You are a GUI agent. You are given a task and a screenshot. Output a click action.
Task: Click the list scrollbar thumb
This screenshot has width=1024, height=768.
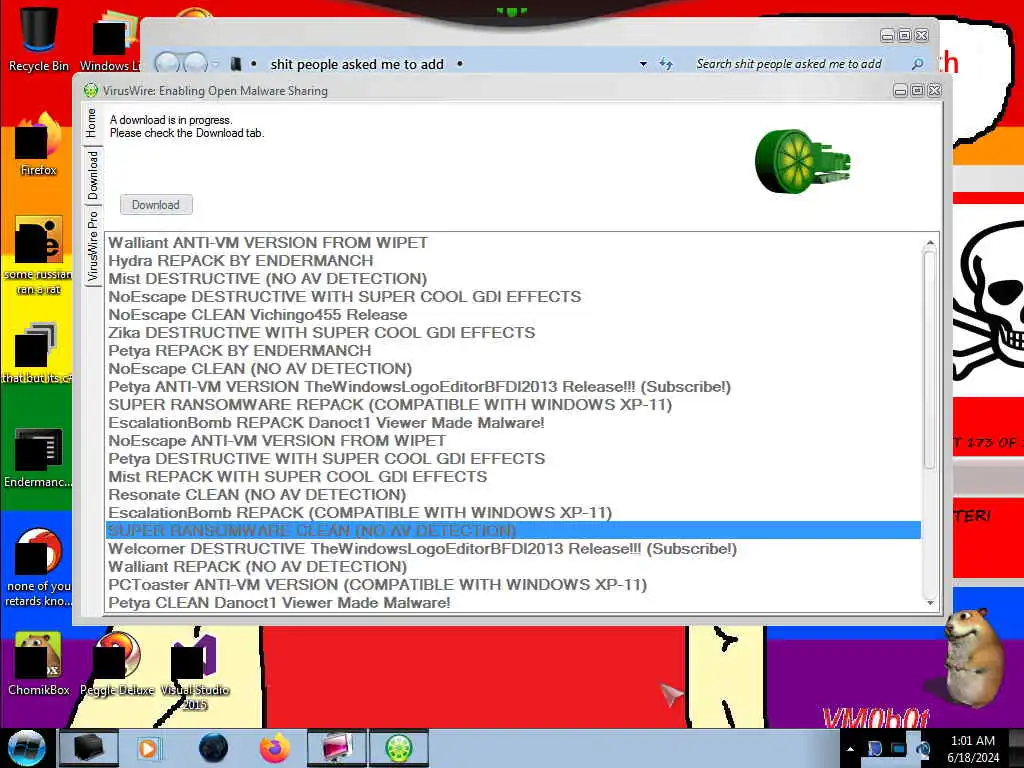pyautogui.click(x=930, y=359)
